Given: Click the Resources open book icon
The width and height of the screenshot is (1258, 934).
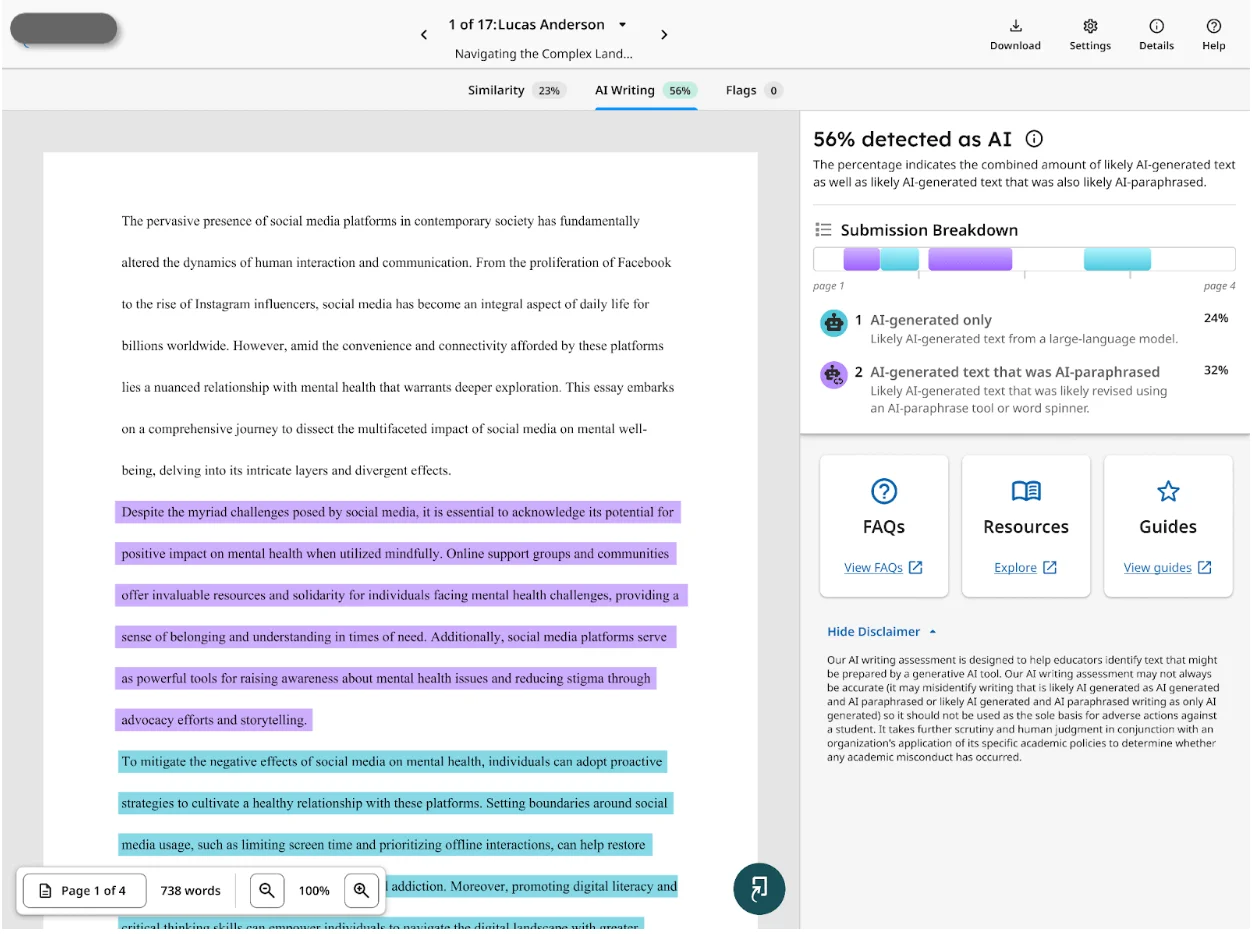Looking at the screenshot, I should (x=1026, y=491).
